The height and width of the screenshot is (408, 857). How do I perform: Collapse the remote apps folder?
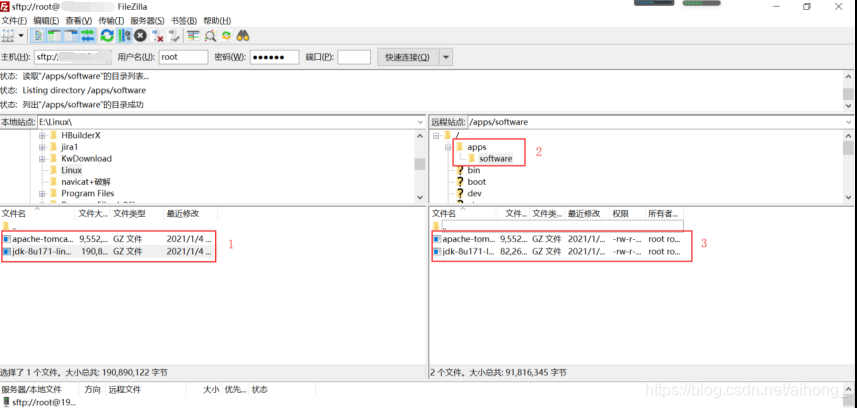click(448, 147)
